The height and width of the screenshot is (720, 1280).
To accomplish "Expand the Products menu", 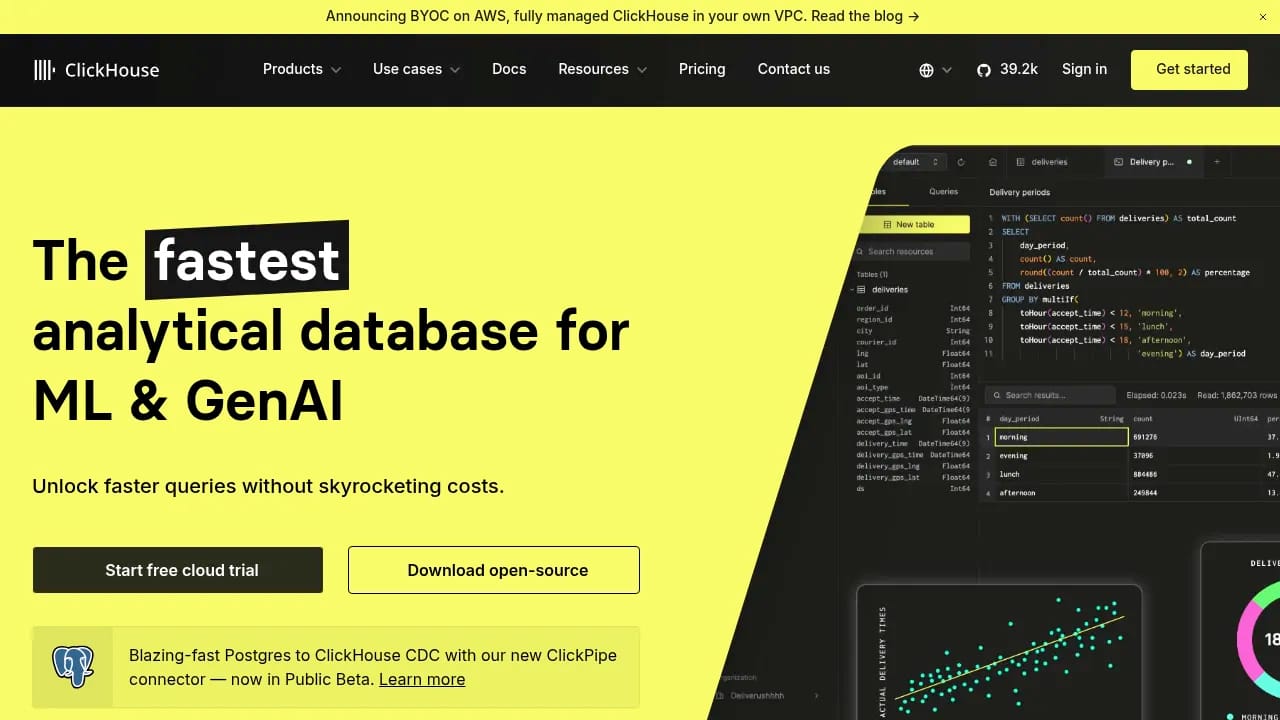I will 302,69.
